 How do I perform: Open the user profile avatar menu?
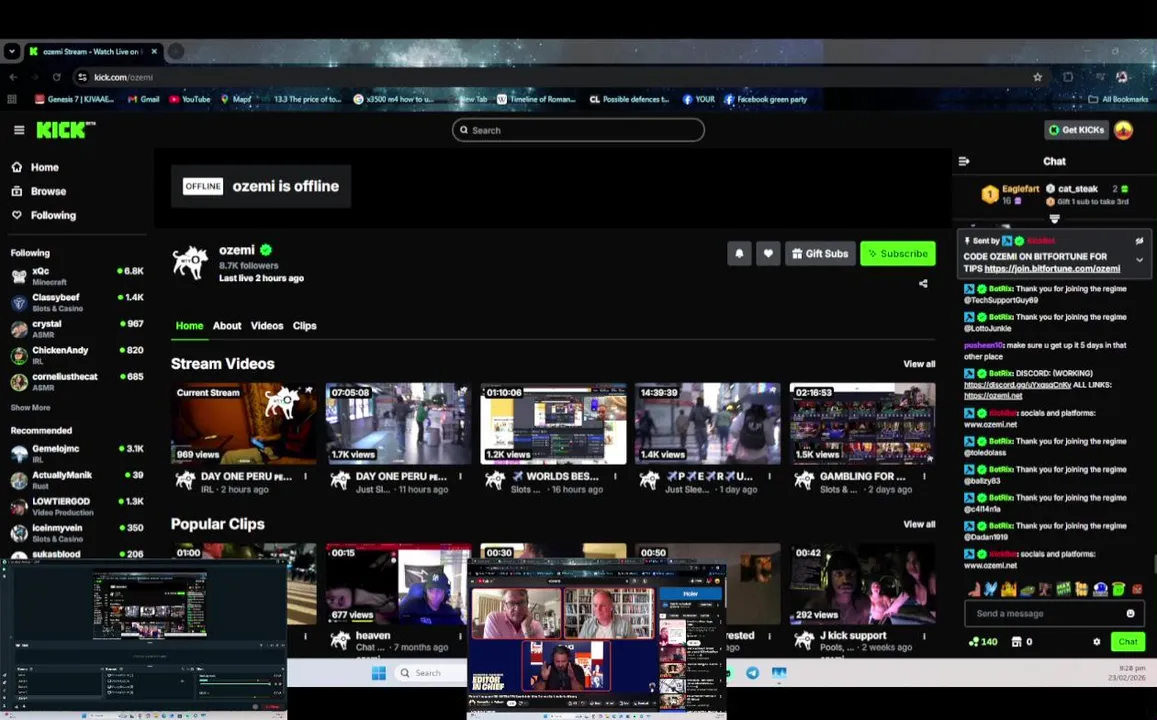1123,130
